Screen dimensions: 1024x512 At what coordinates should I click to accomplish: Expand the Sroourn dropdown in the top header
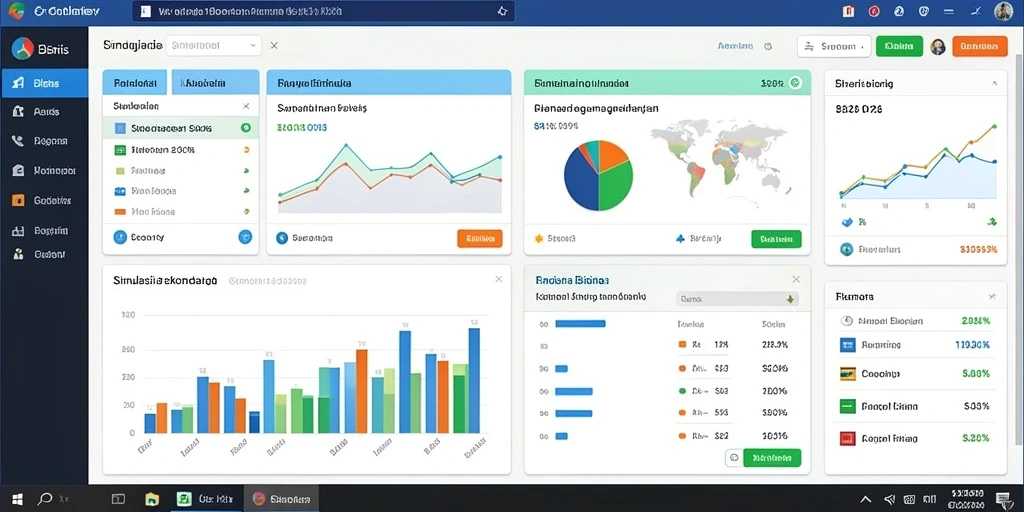(x=834, y=46)
